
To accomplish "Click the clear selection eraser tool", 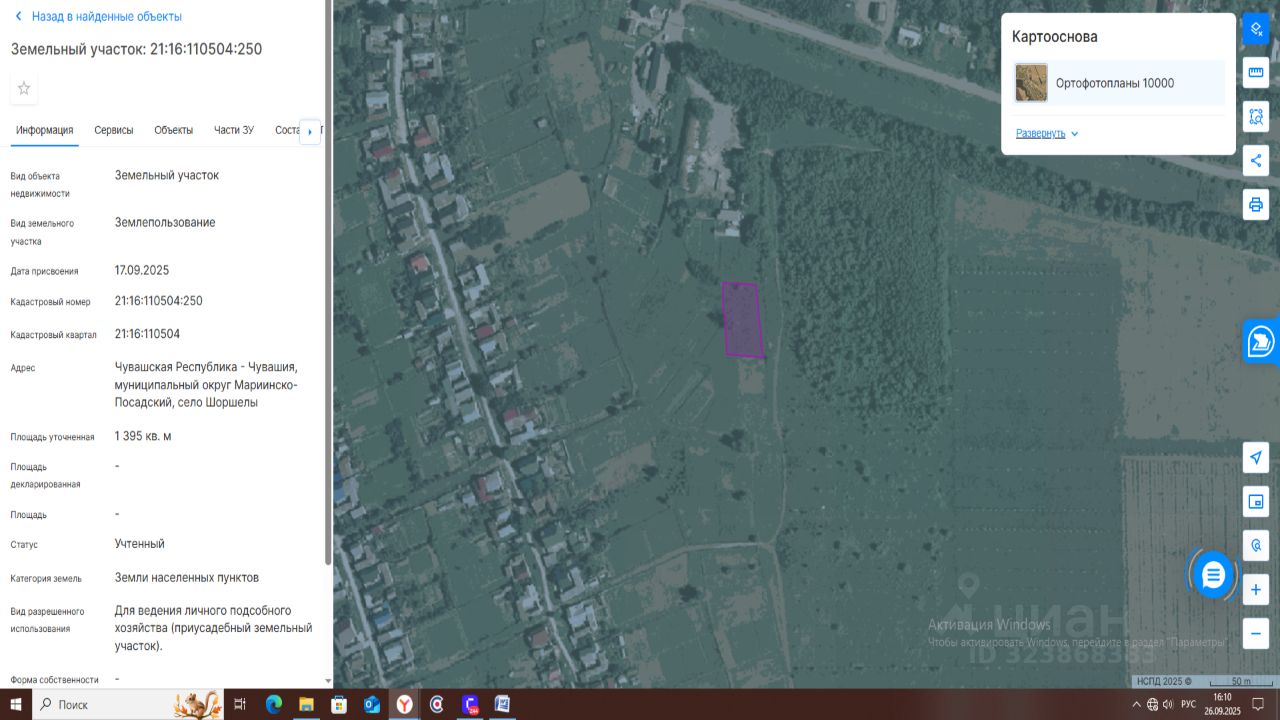I will coord(1256,29).
